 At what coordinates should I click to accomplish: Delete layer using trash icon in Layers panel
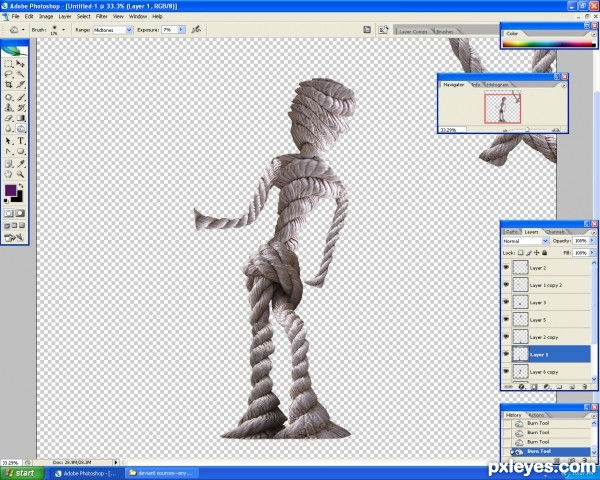(584, 387)
